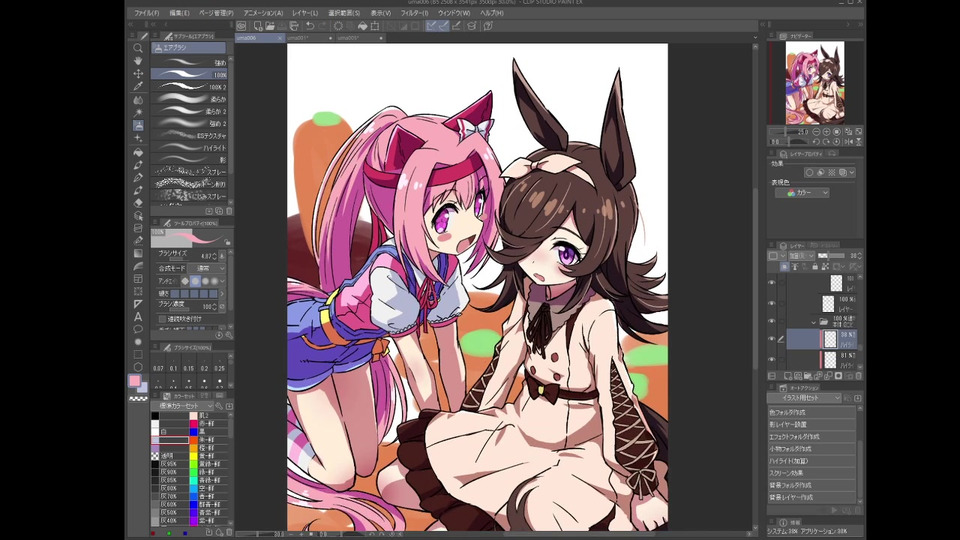
Task: Select the Eyedropper tool
Action: click(x=138, y=86)
